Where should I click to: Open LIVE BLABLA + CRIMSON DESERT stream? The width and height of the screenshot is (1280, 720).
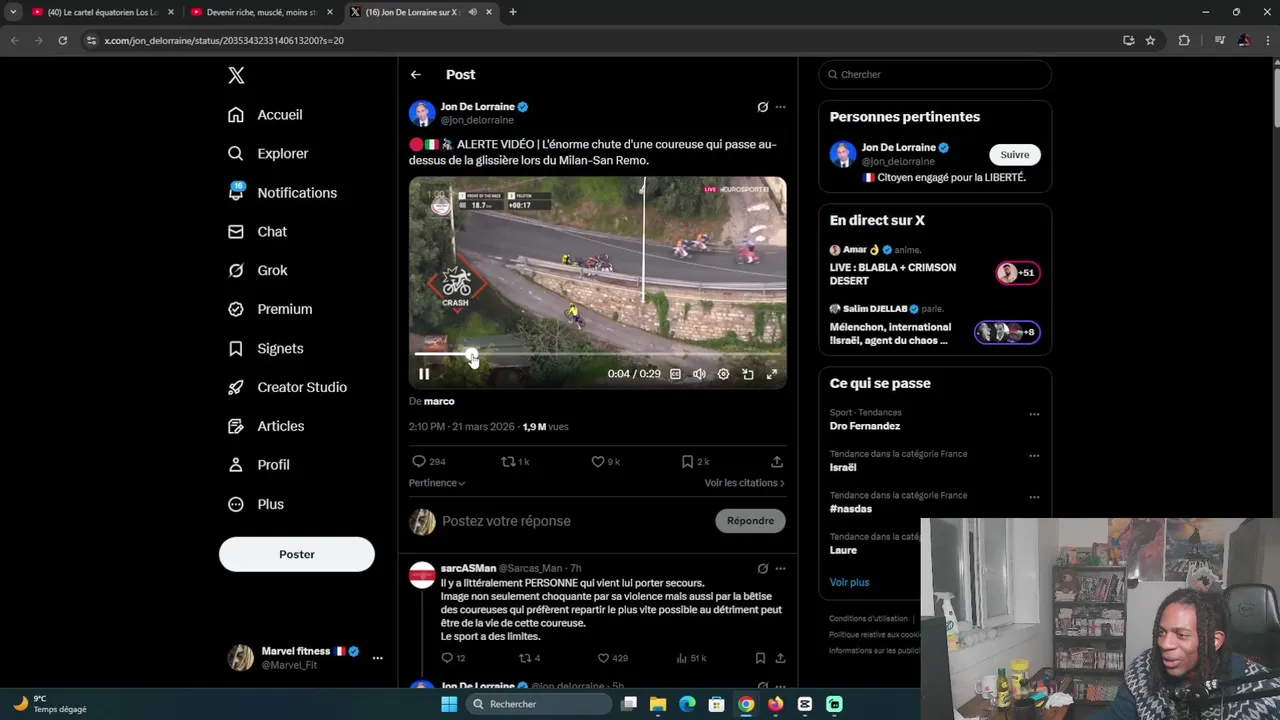point(934,266)
